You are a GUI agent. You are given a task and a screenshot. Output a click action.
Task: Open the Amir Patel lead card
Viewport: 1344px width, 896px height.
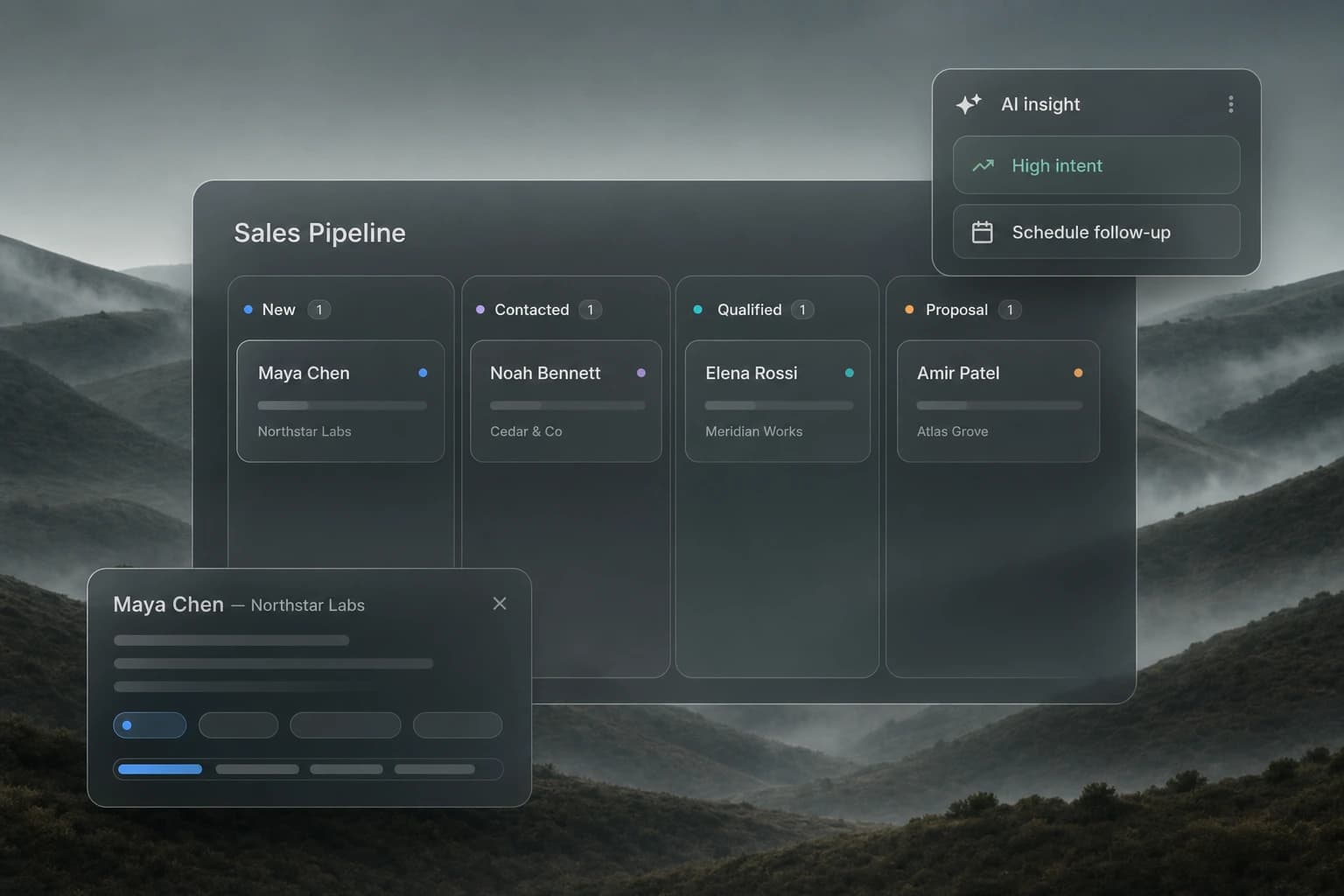pyautogui.click(x=998, y=401)
